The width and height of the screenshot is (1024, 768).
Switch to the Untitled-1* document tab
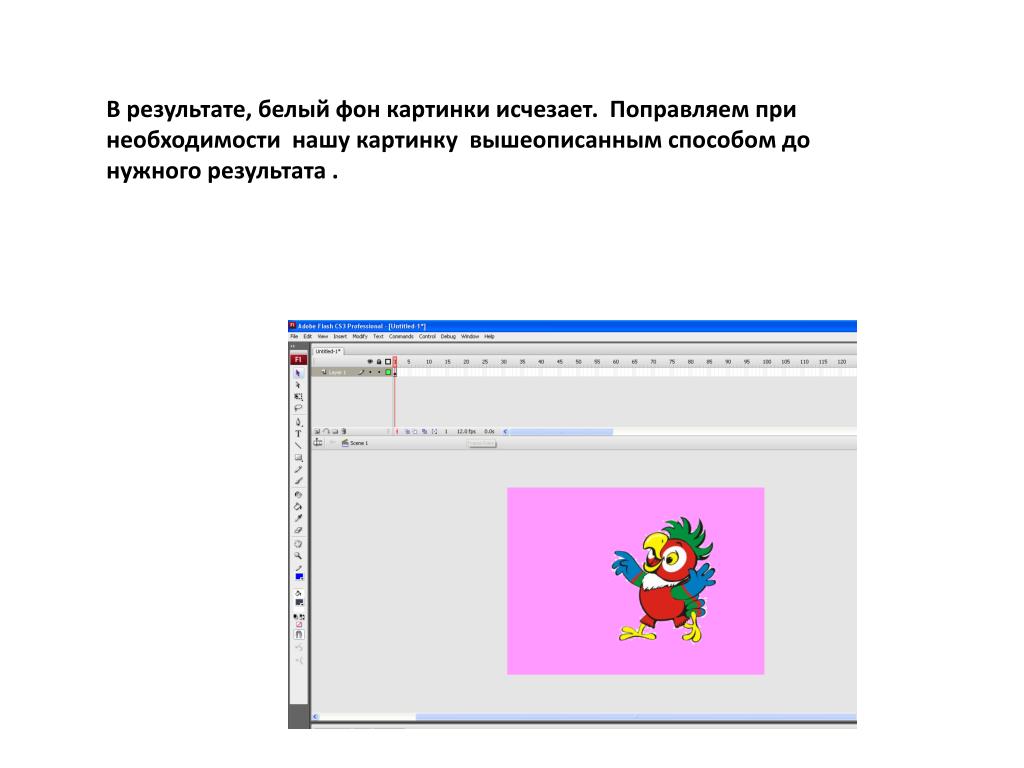coord(328,351)
